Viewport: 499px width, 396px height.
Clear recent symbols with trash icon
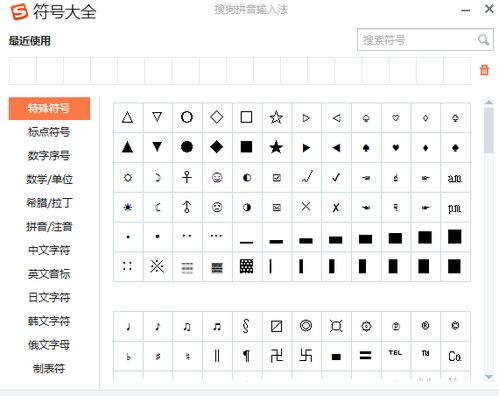tap(484, 70)
